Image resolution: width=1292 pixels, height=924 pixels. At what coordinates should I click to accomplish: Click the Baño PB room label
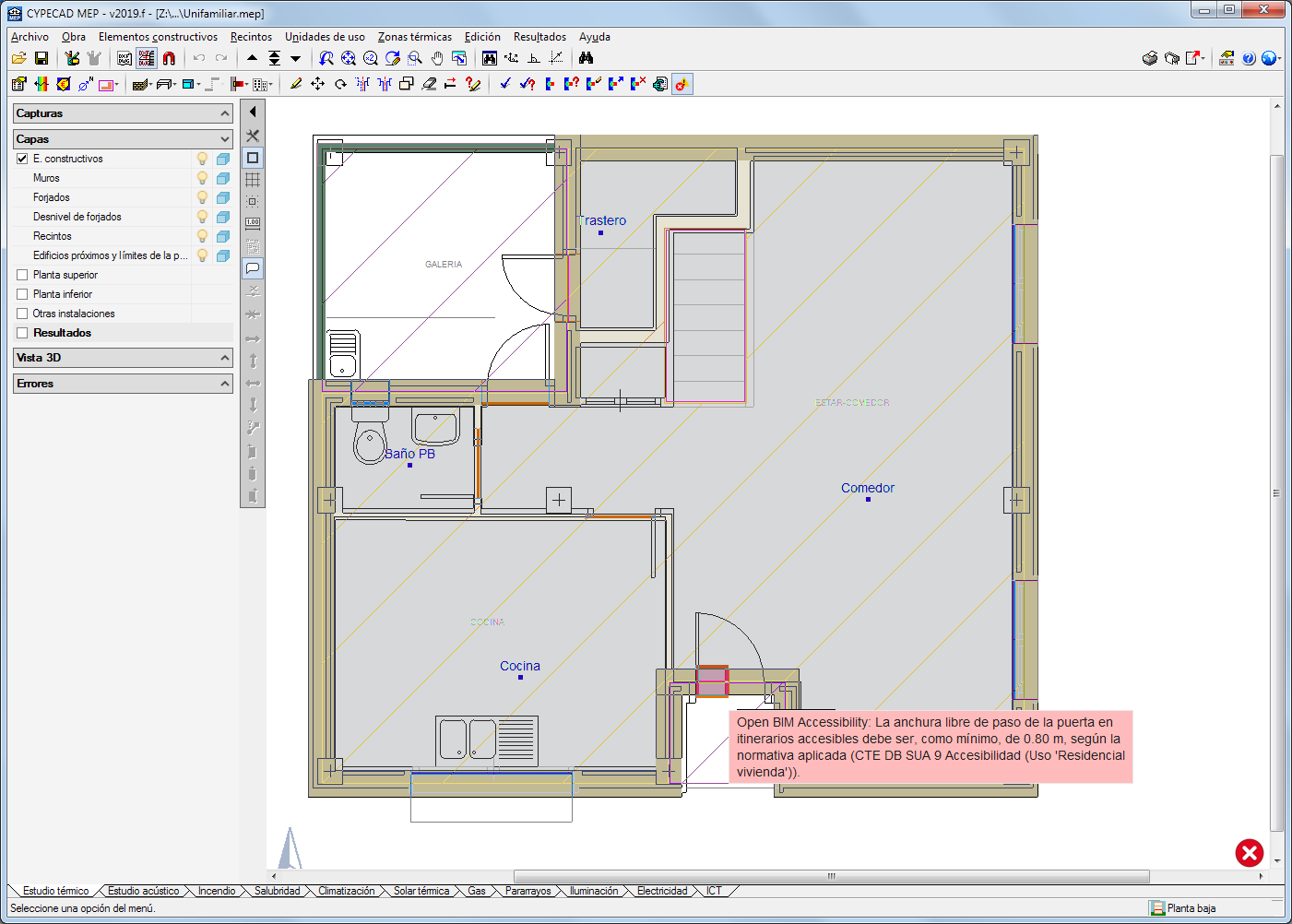click(409, 454)
